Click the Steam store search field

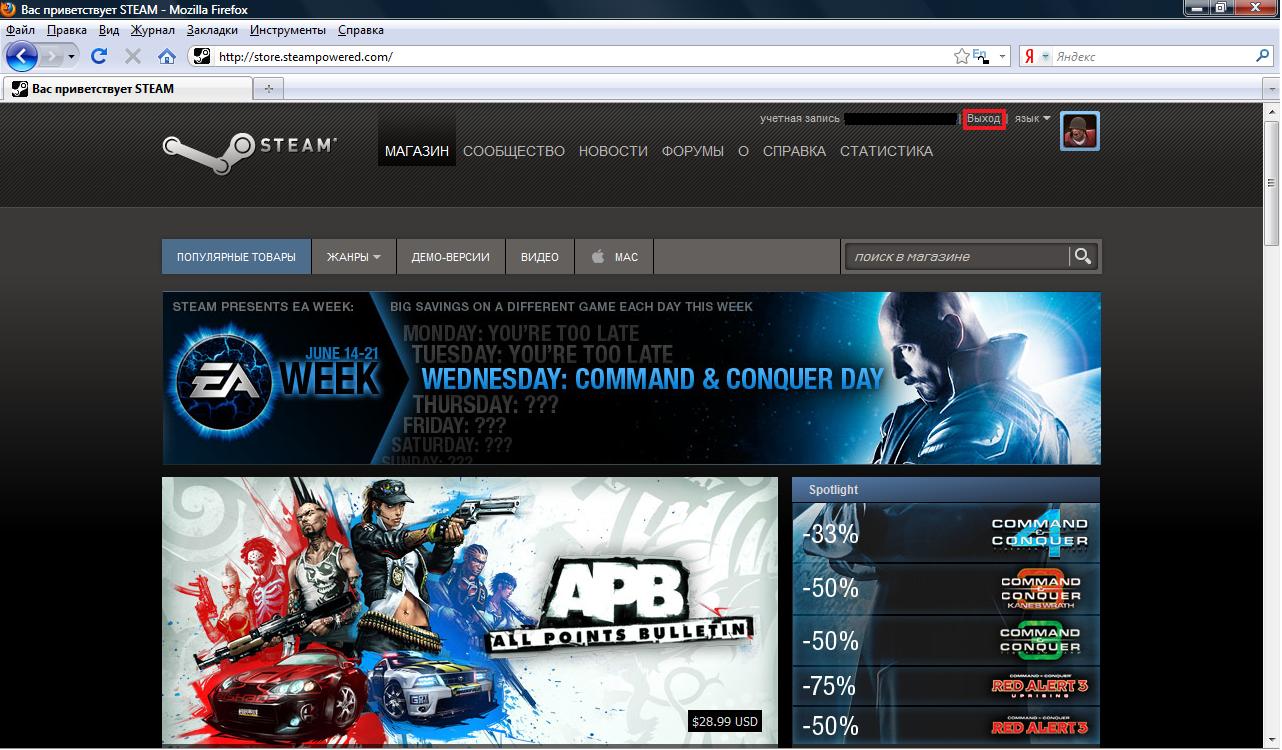[x=955, y=257]
